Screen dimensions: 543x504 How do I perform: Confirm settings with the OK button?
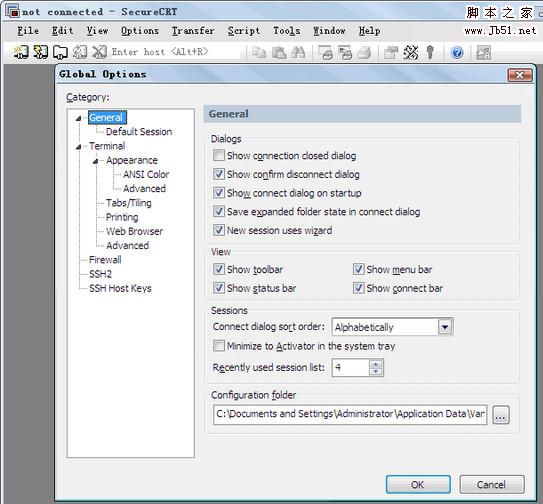coord(418,484)
